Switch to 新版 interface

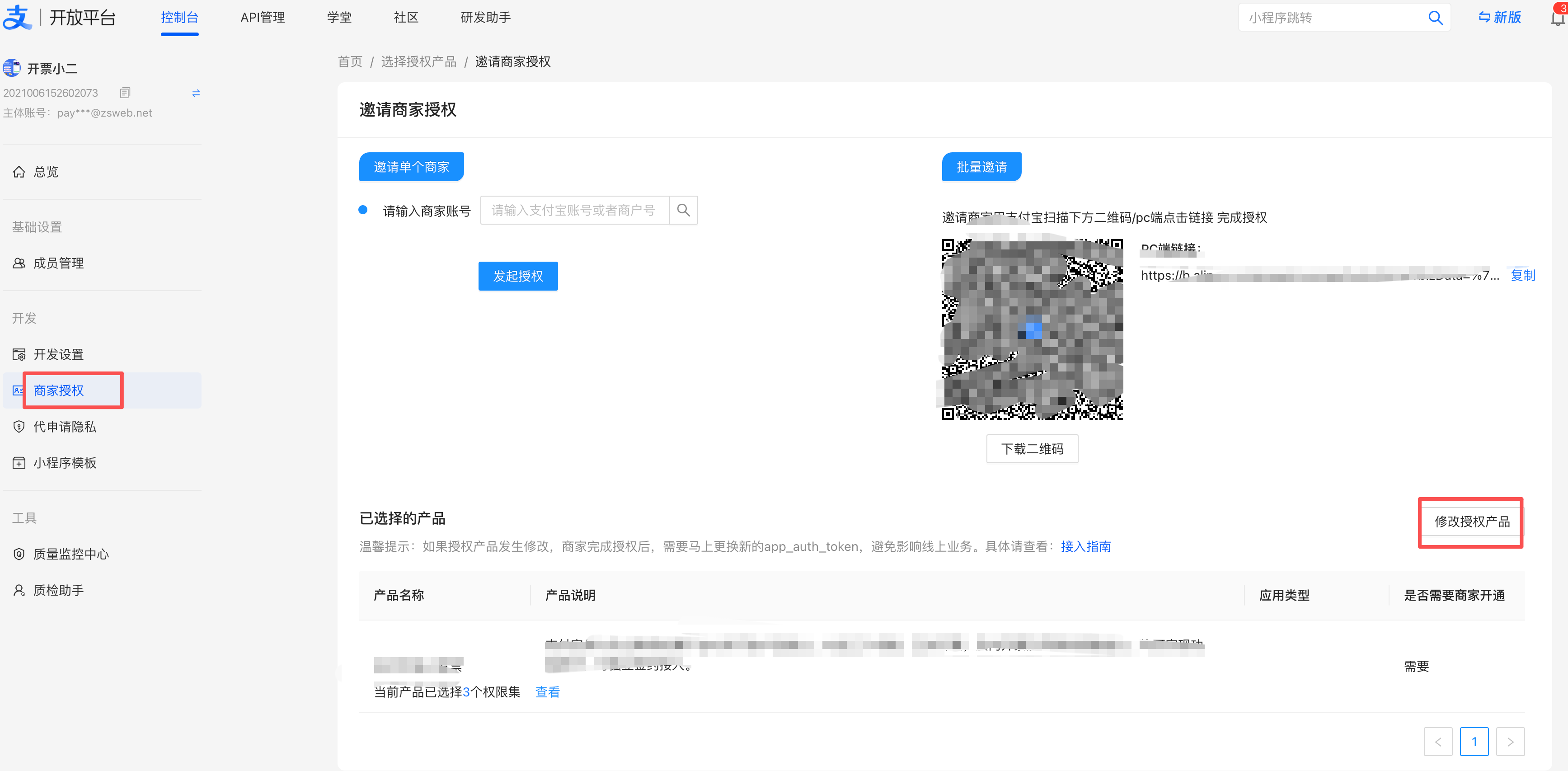tap(1500, 18)
